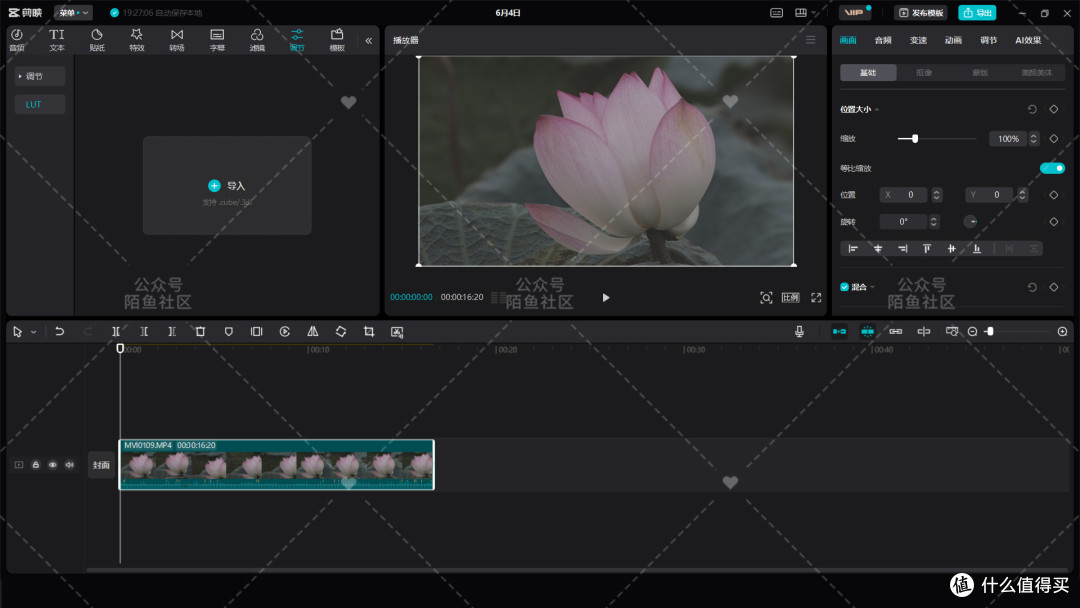Image resolution: width=1080 pixels, height=608 pixels.
Task: Switch to the 动画 tab
Action: (x=953, y=40)
